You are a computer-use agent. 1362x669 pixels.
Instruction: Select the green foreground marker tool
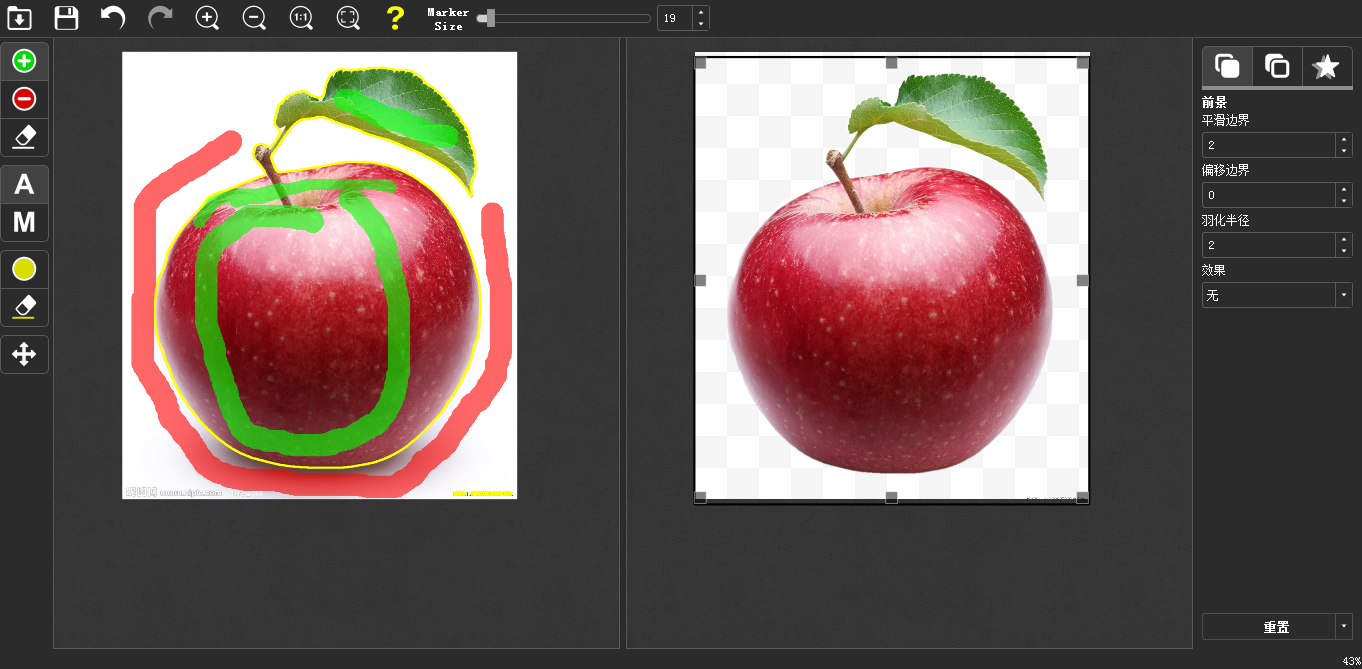pos(24,61)
